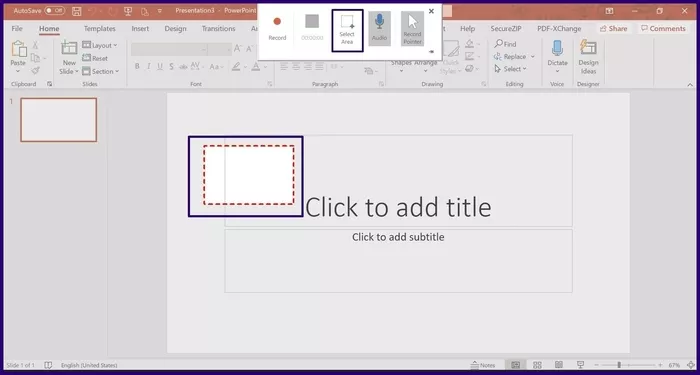Apply text highlight color
The width and height of the screenshot is (700, 375).
click(x=236, y=67)
